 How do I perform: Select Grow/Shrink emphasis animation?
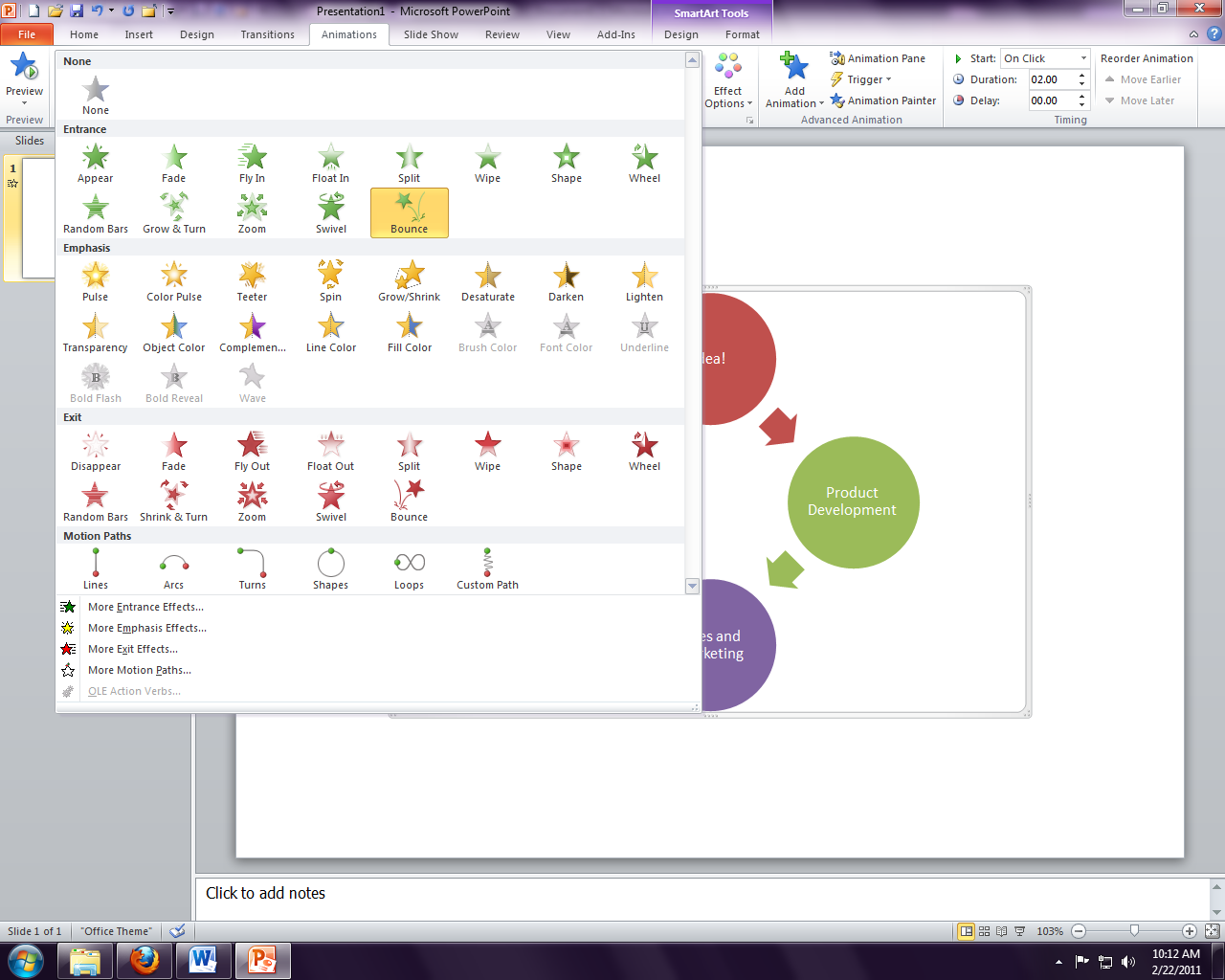point(410,281)
